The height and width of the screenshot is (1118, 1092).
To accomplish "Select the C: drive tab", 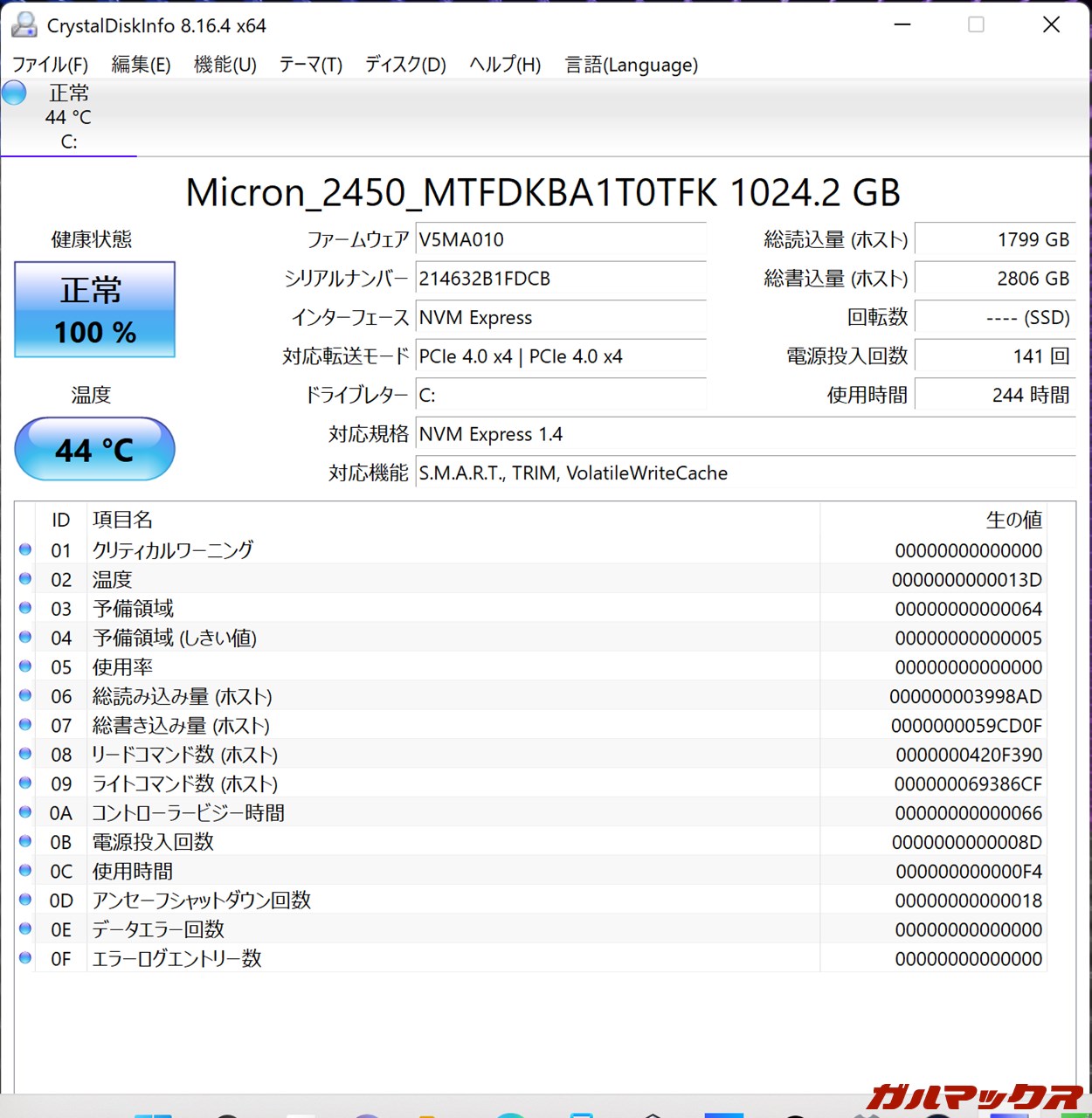I will coord(68,118).
